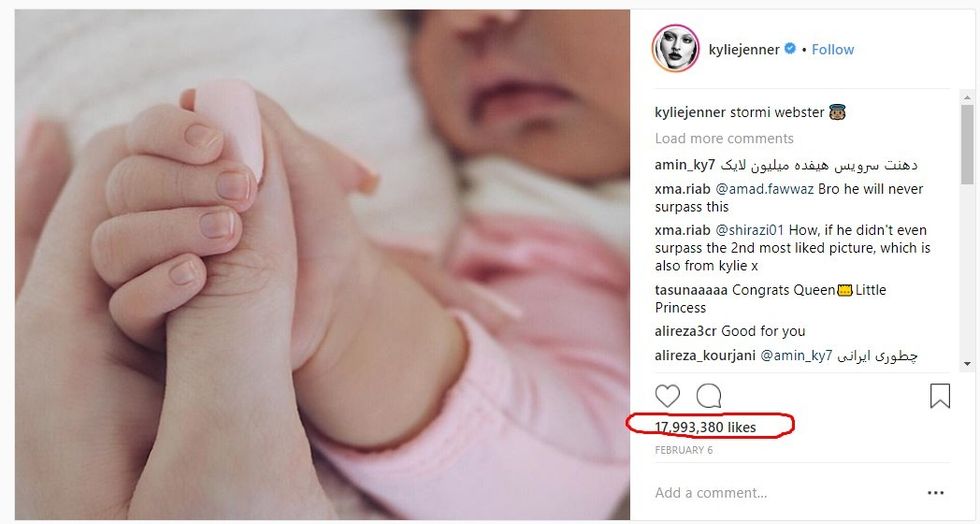View the 17,993,380 likes list
980x524 pixels.
[x=705, y=427]
